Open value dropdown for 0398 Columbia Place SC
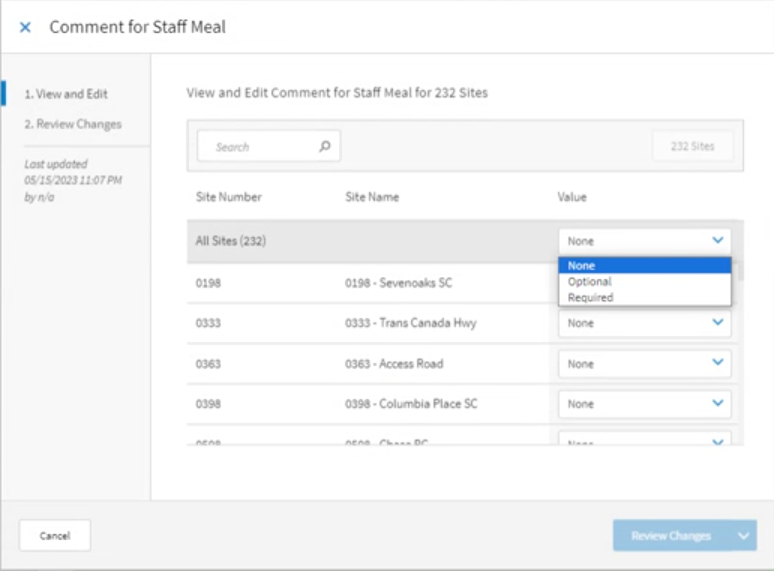The height and width of the screenshot is (571, 774). (x=645, y=404)
